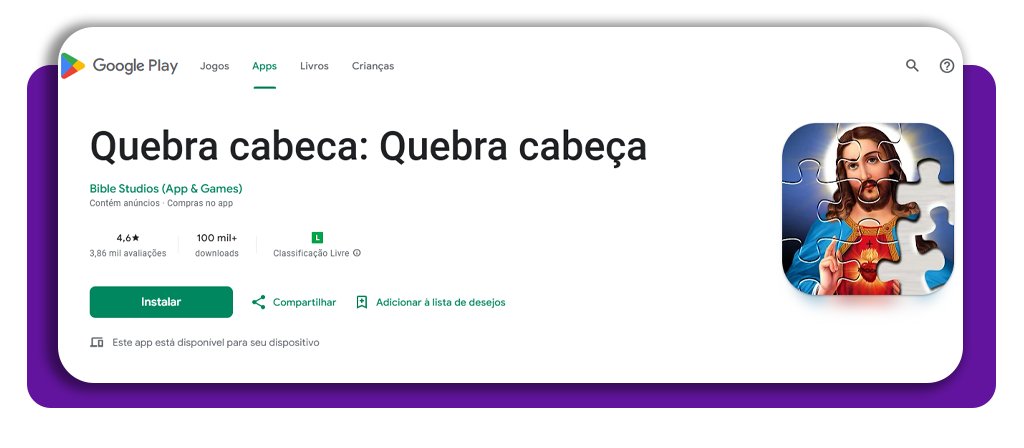Click the Quebra cabeca app title
The width and height of the screenshot is (1024, 448).
click(368, 146)
